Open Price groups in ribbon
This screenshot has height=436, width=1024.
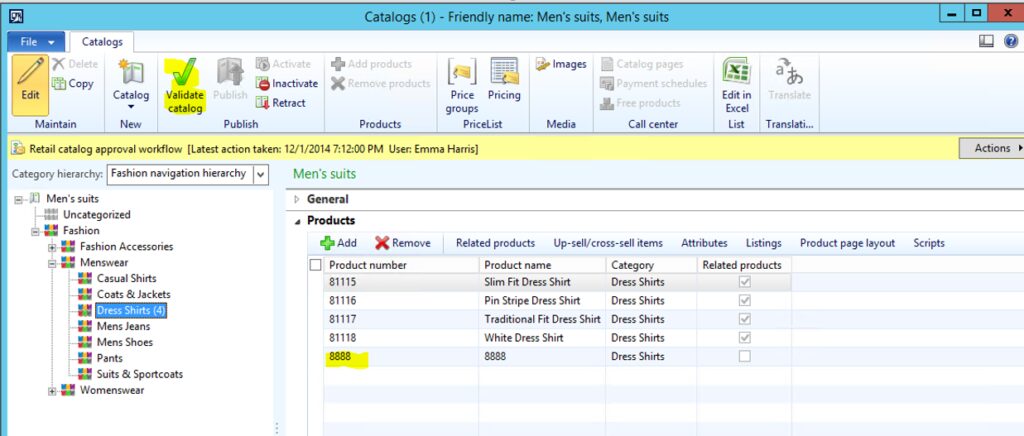pyautogui.click(x=461, y=72)
